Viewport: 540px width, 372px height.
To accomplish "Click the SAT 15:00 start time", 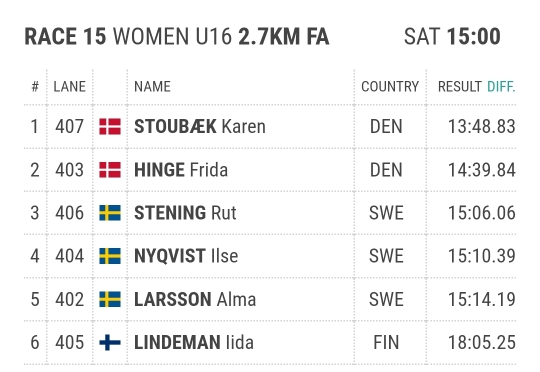I will coord(452,37).
